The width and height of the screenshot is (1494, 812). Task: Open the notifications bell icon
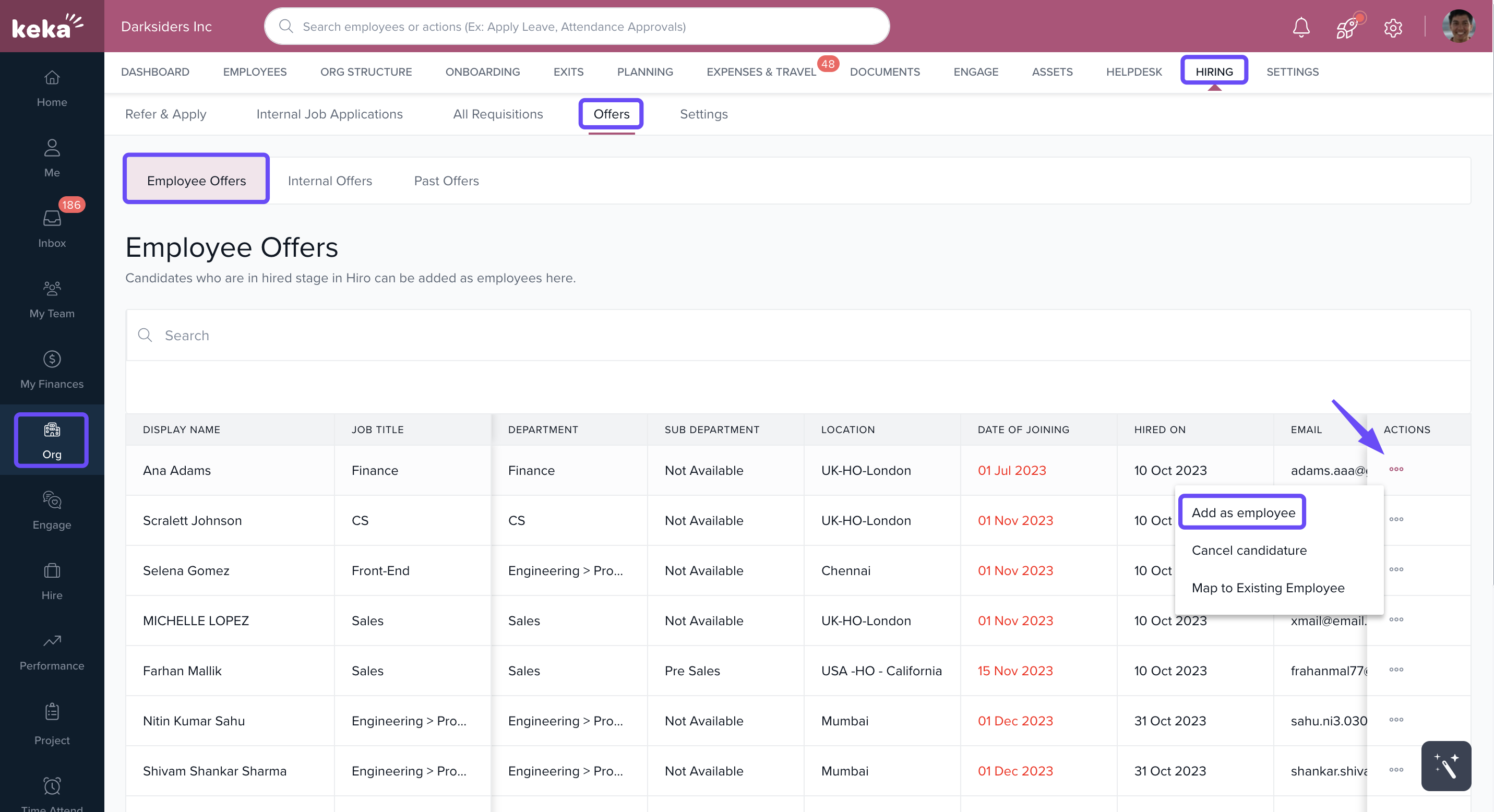pos(1301,27)
